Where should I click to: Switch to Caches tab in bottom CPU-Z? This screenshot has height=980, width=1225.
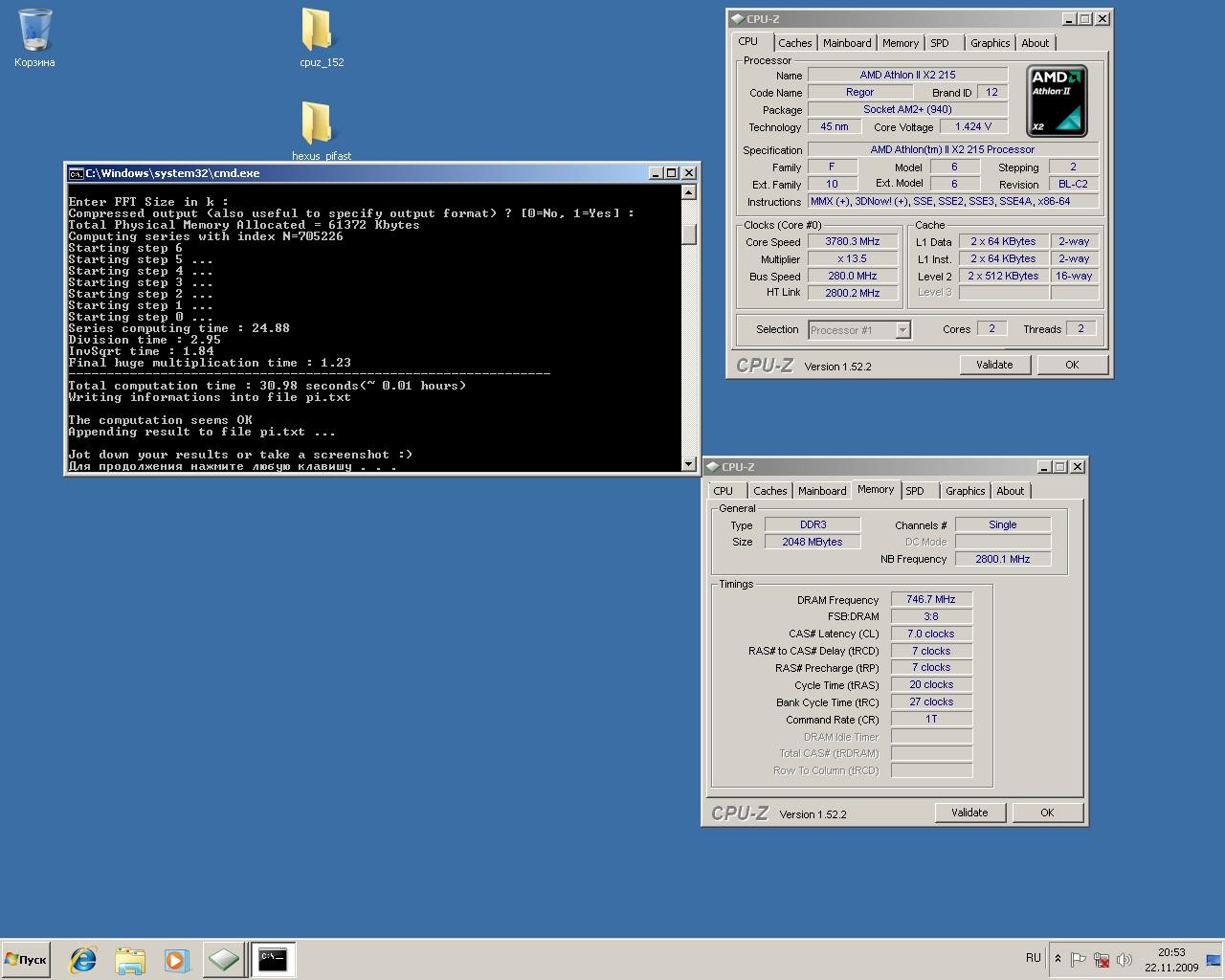769,491
